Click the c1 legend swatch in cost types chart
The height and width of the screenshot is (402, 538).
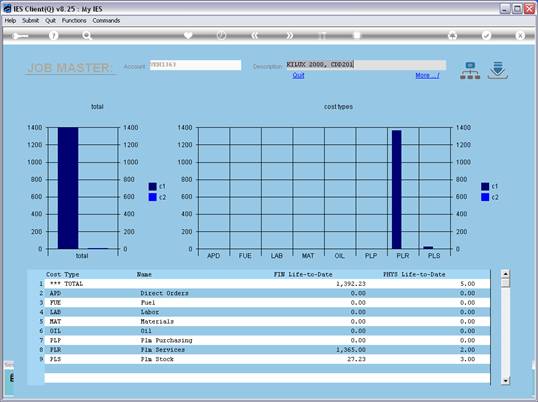pos(485,186)
